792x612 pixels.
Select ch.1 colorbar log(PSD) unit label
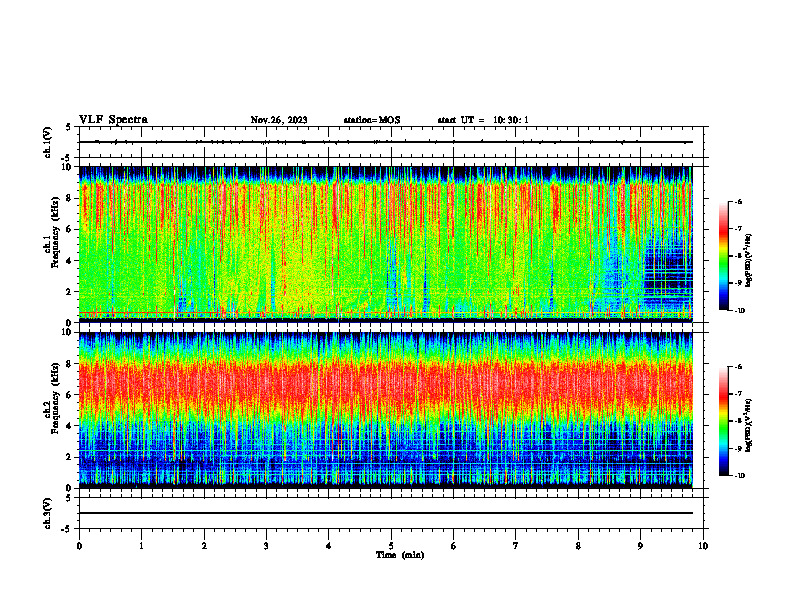[749, 261]
